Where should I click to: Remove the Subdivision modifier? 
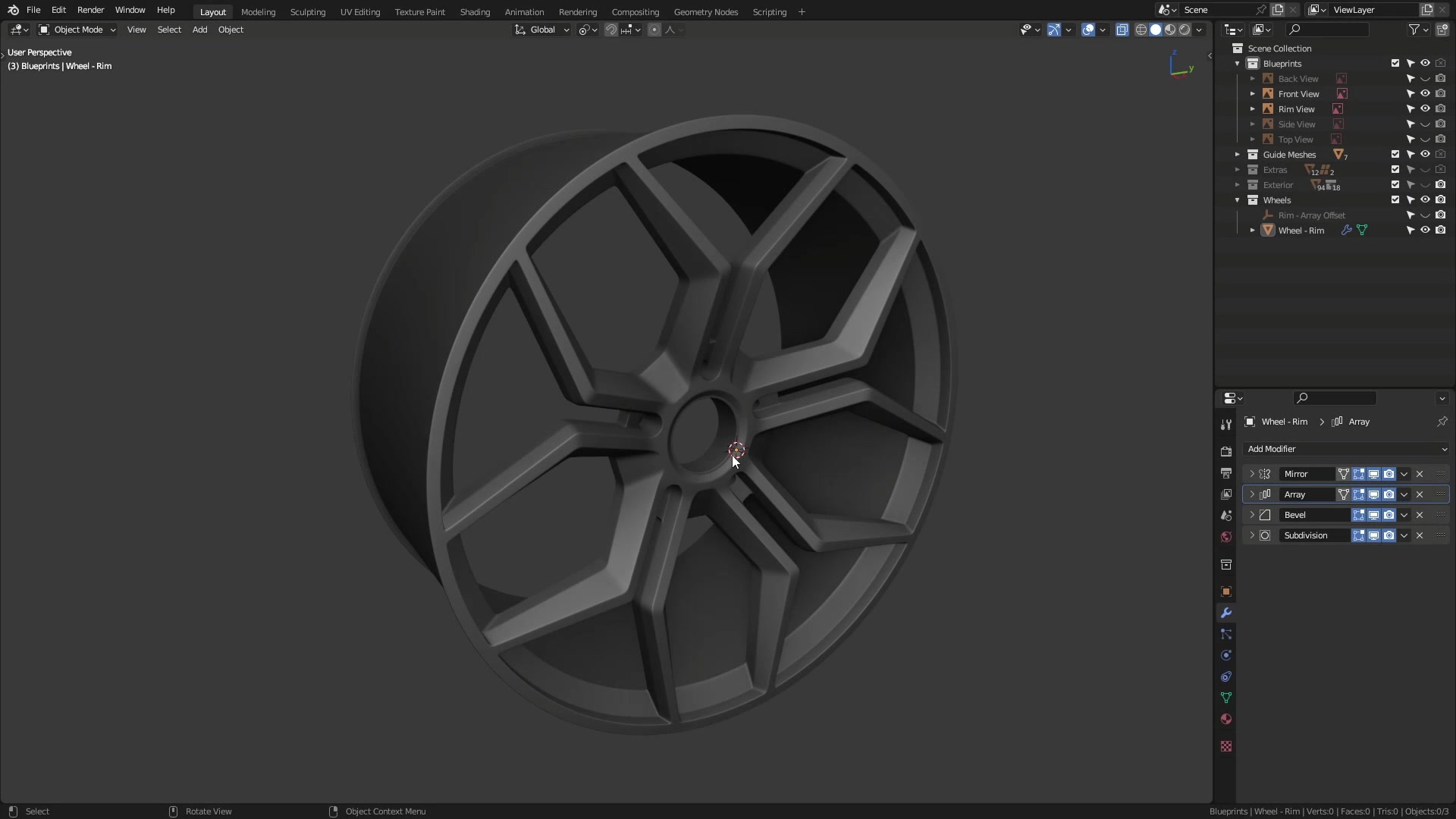point(1420,535)
